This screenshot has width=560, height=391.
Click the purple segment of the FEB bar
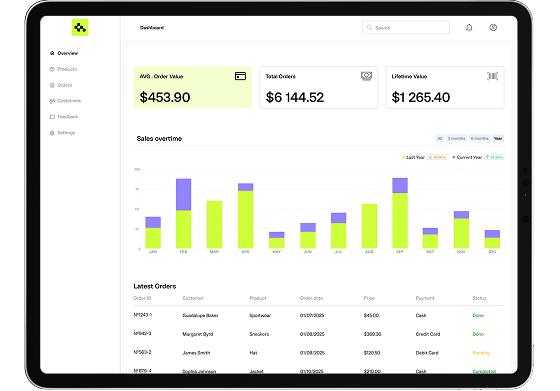184,194
